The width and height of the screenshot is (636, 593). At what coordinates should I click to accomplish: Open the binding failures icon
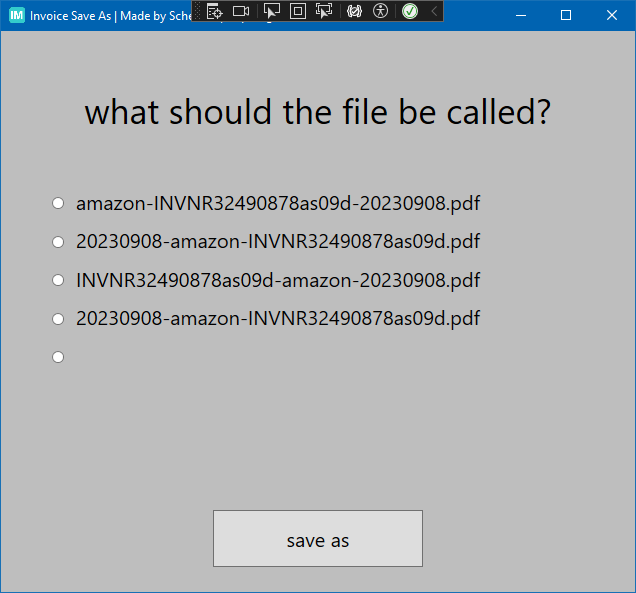tap(354, 11)
